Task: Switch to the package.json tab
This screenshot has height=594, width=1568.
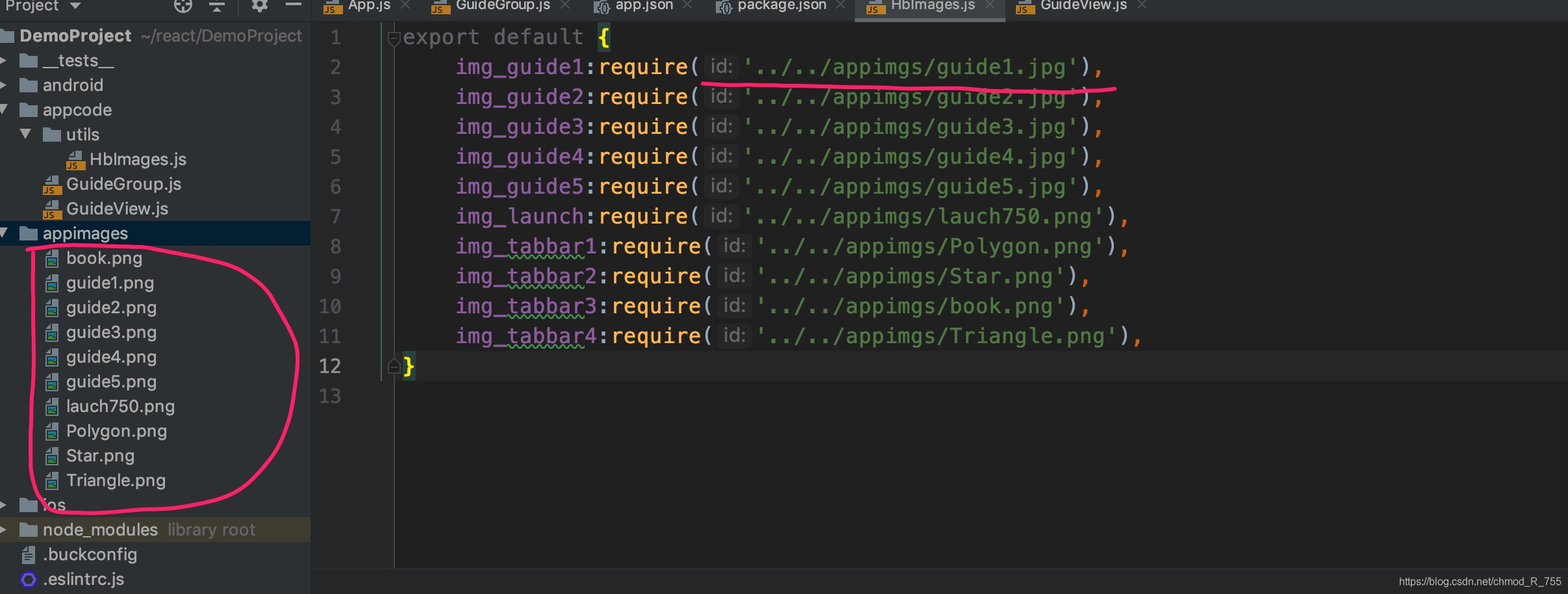Action: [x=782, y=6]
